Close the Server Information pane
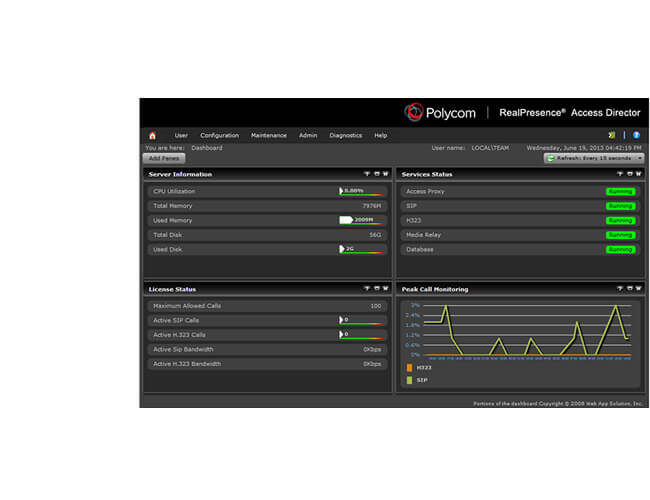Viewport: 650px width, 500px height. (386, 174)
